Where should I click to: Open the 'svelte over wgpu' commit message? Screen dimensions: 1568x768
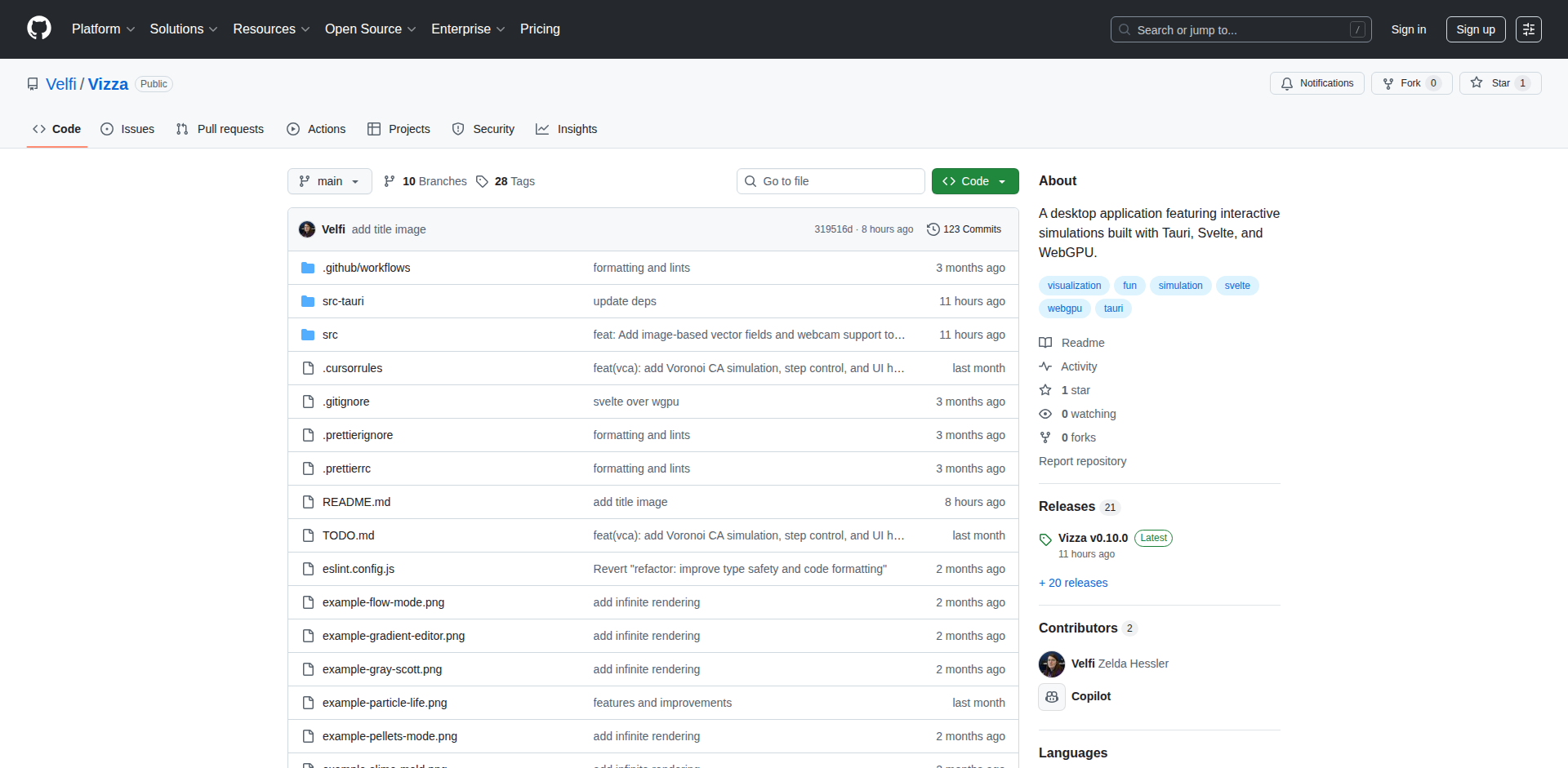click(x=636, y=402)
